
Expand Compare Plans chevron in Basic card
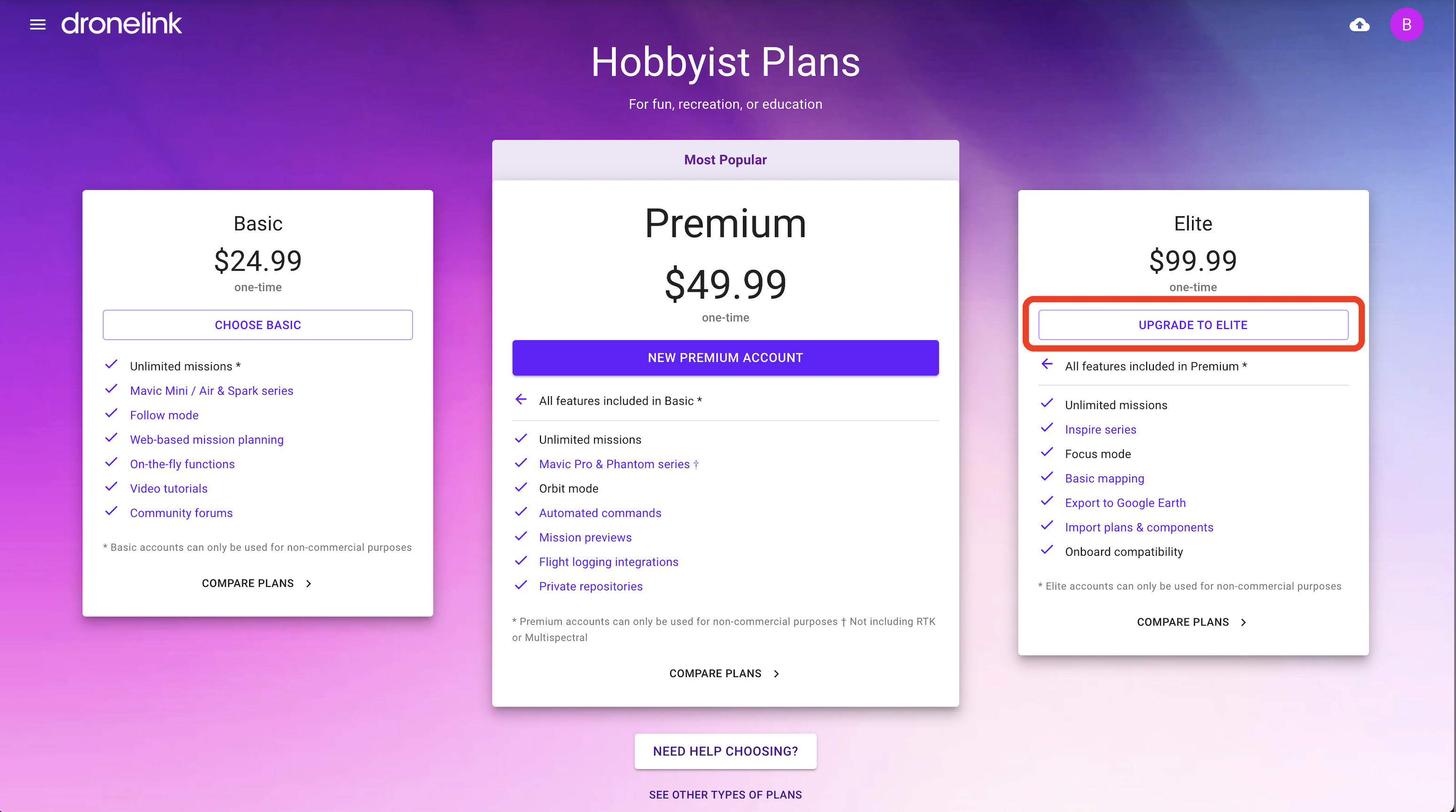pyautogui.click(x=309, y=584)
